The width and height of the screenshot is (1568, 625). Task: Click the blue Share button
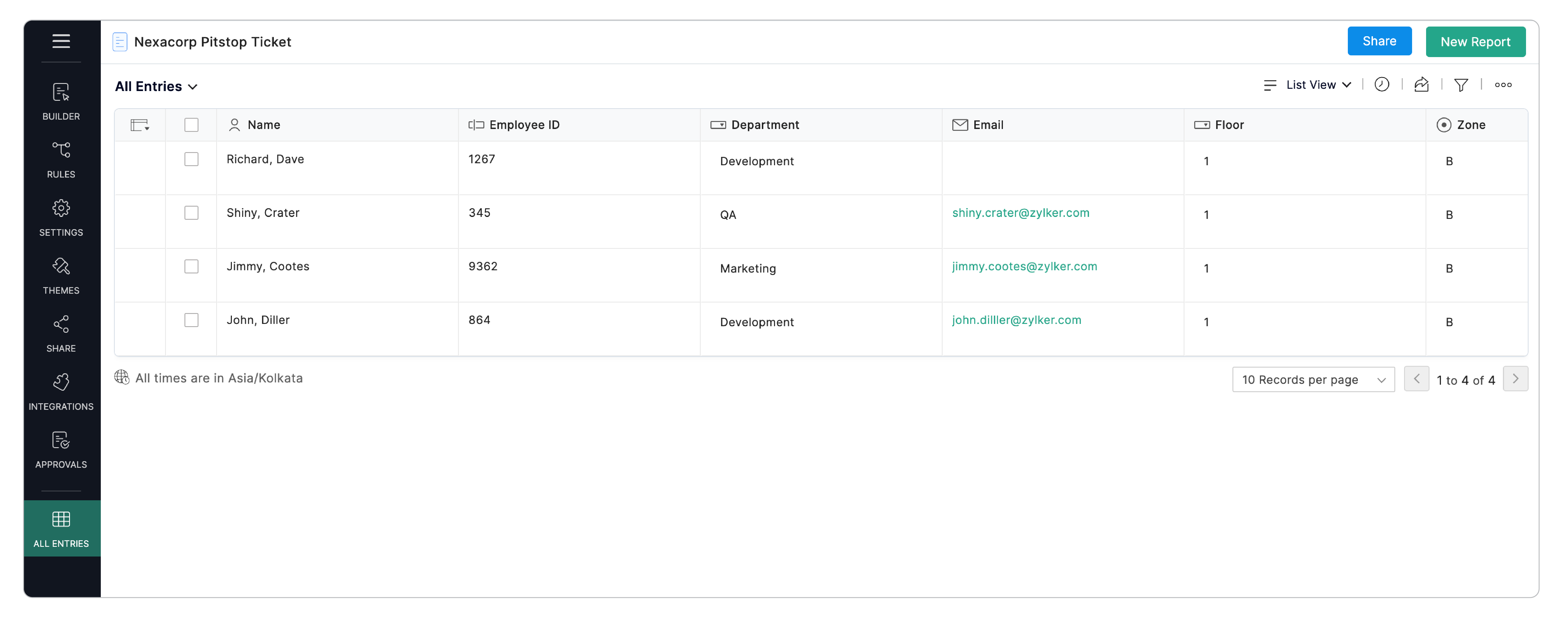(1379, 41)
